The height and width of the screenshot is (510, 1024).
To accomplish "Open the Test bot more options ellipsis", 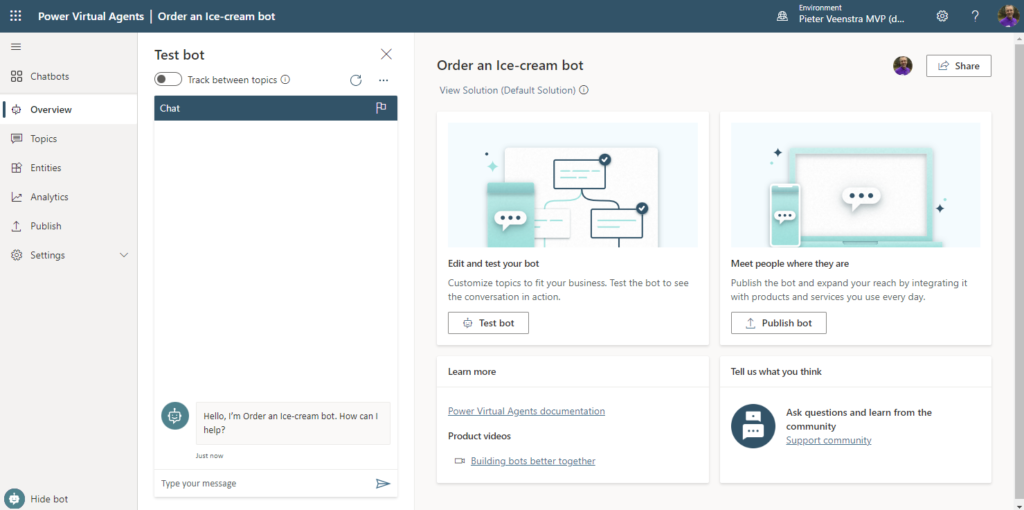I will click(383, 80).
